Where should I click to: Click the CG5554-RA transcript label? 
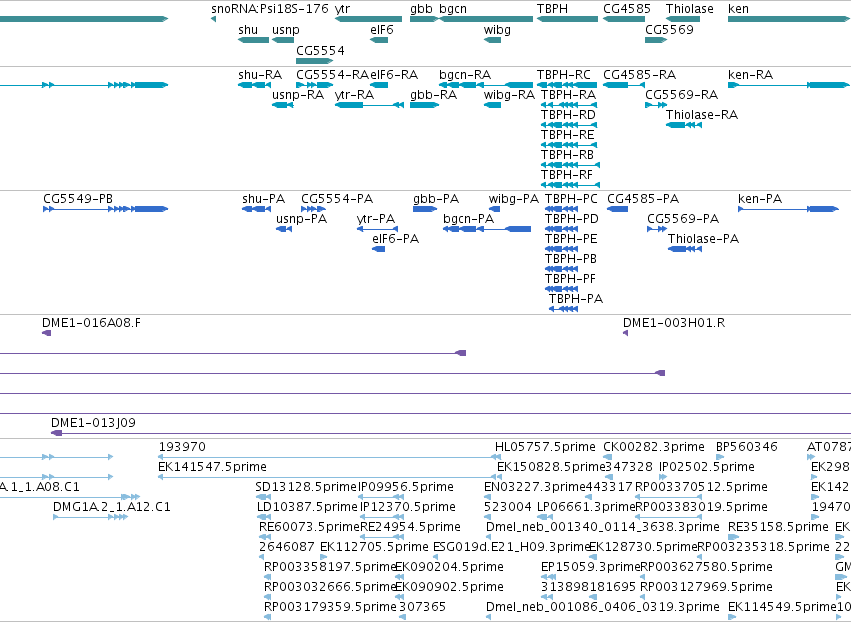point(332,74)
